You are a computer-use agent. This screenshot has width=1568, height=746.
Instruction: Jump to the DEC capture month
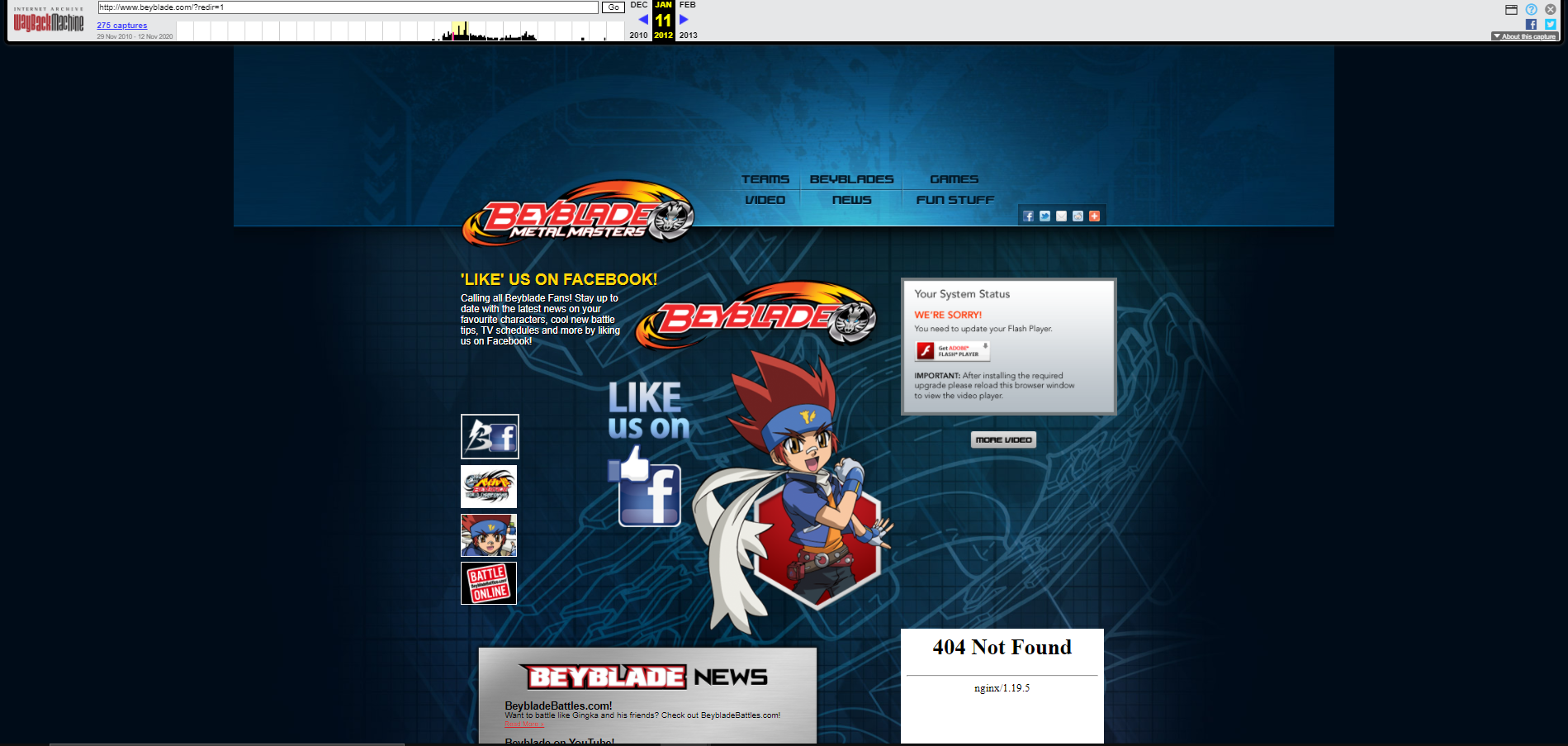point(639,5)
